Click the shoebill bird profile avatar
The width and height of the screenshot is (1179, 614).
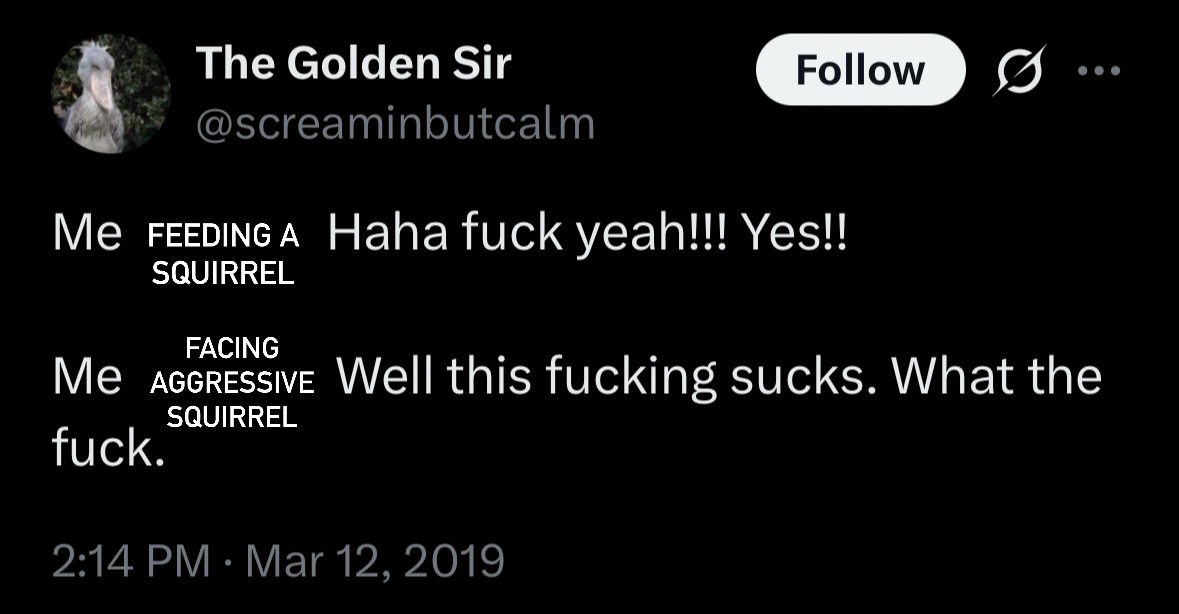111,94
